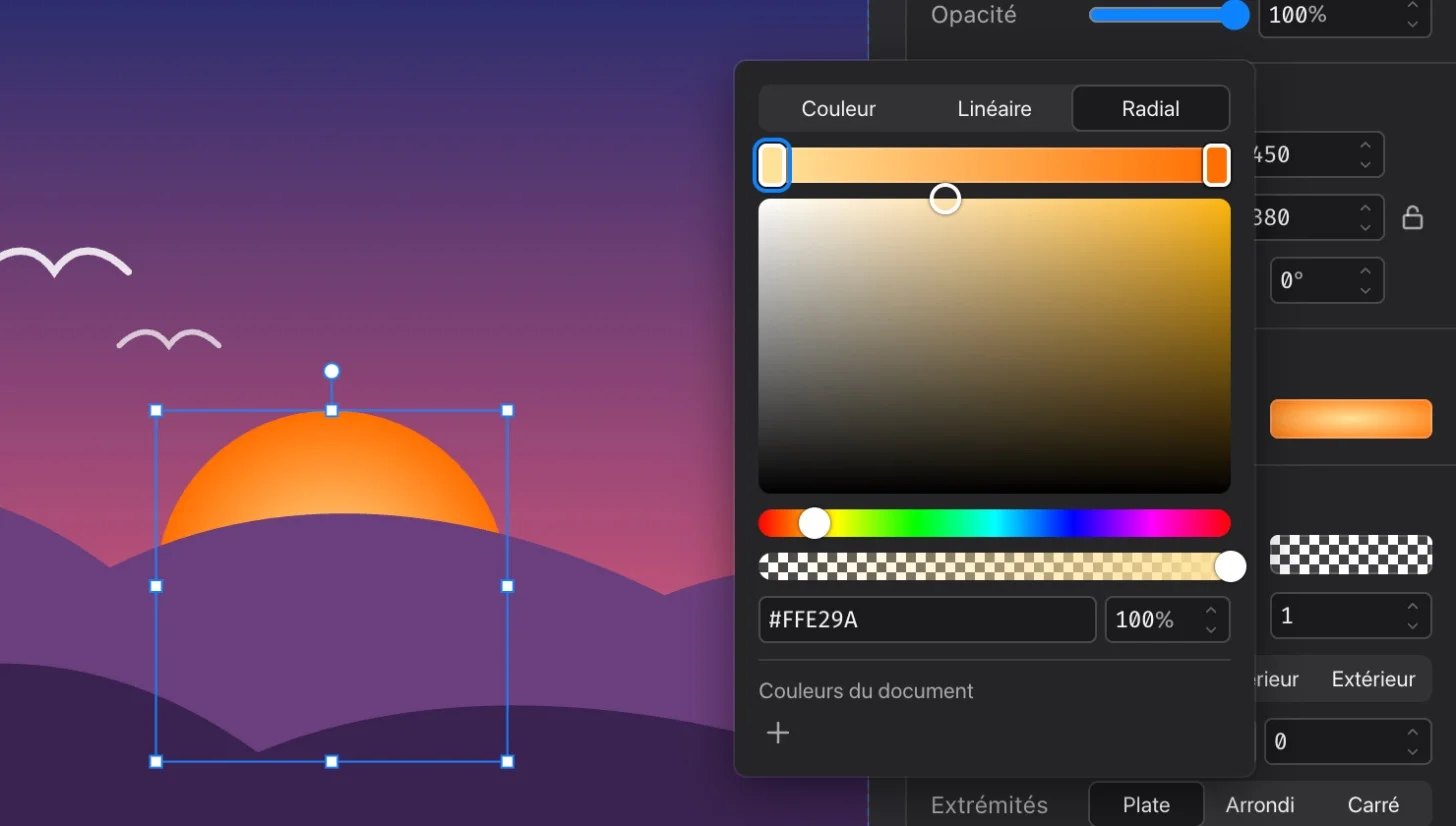1456x826 pixels.
Task: Adjust the rainbow hue slider handle
Action: click(814, 523)
